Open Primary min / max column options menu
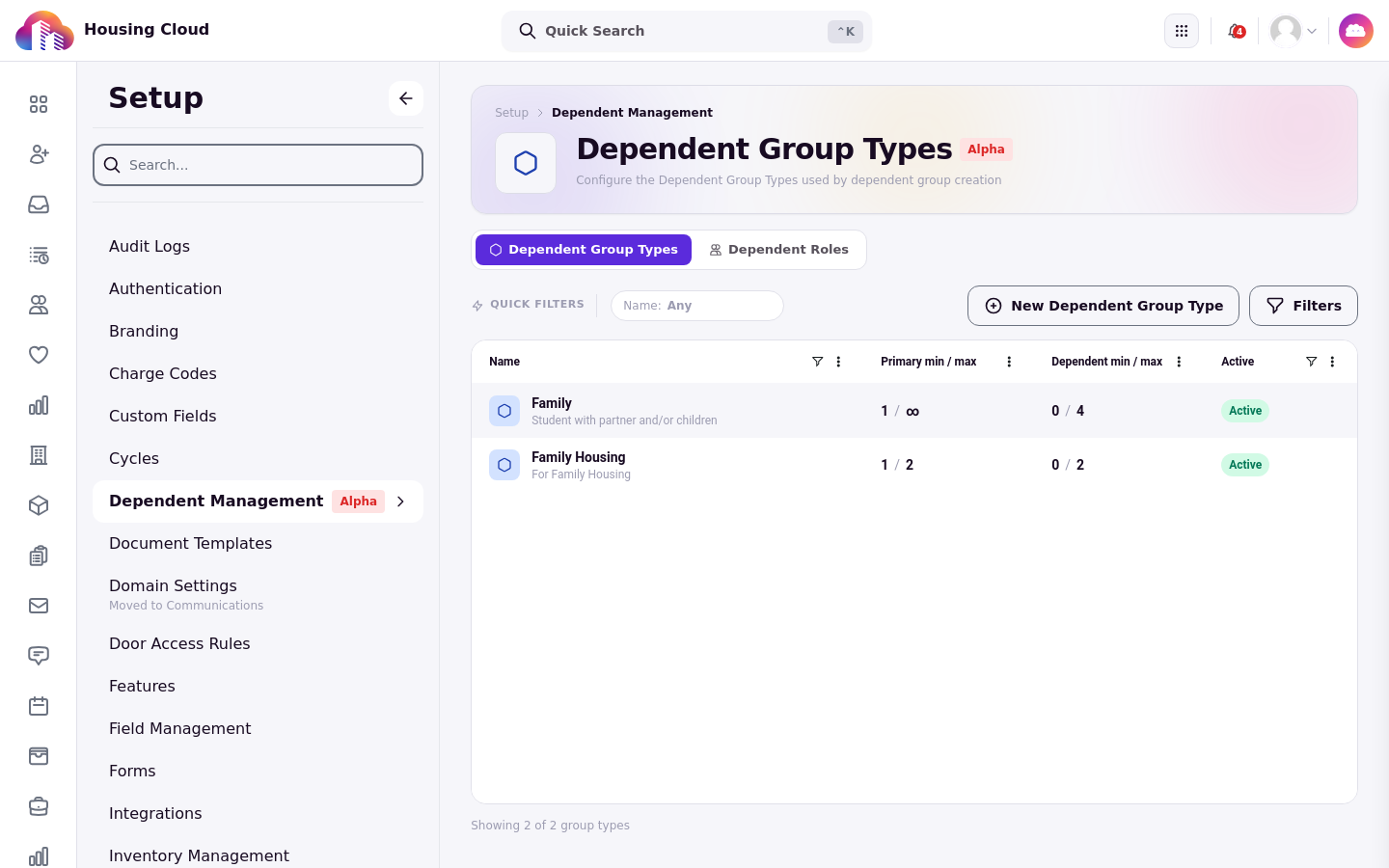This screenshot has width=1389, height=868. pyautogui.click(x=1009, y=362)
